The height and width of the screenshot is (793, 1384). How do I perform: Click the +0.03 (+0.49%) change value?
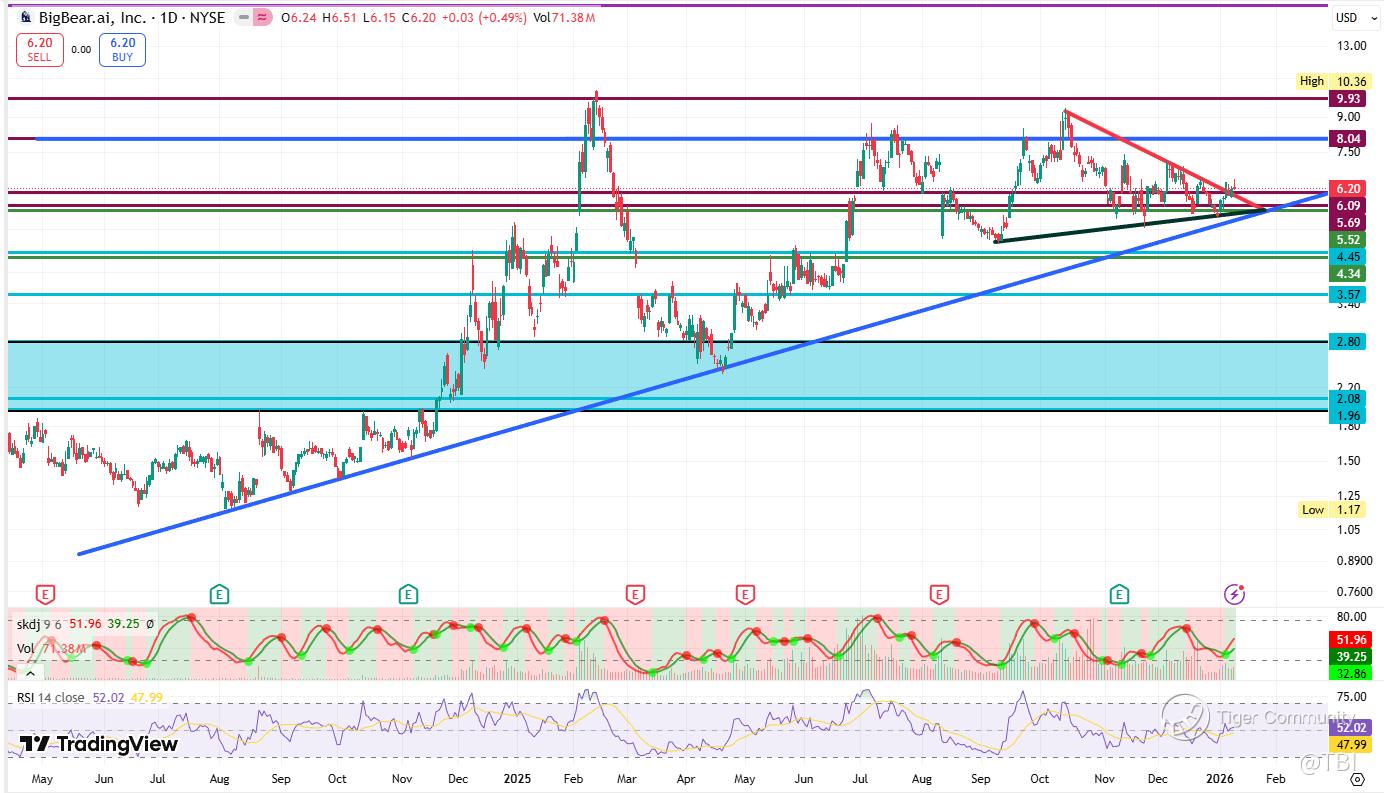(484, 17)
